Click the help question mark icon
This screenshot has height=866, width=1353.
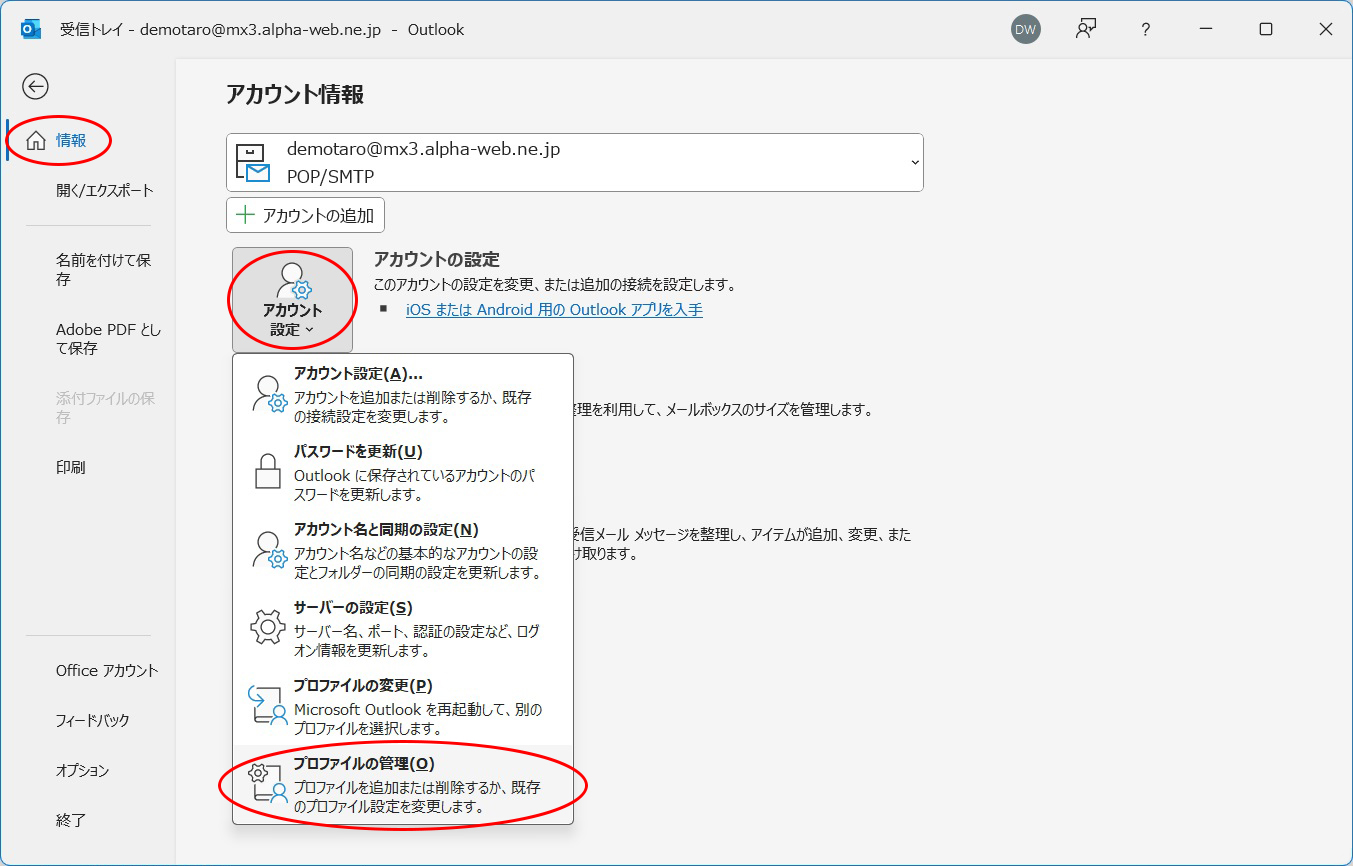coord(1146,30)
